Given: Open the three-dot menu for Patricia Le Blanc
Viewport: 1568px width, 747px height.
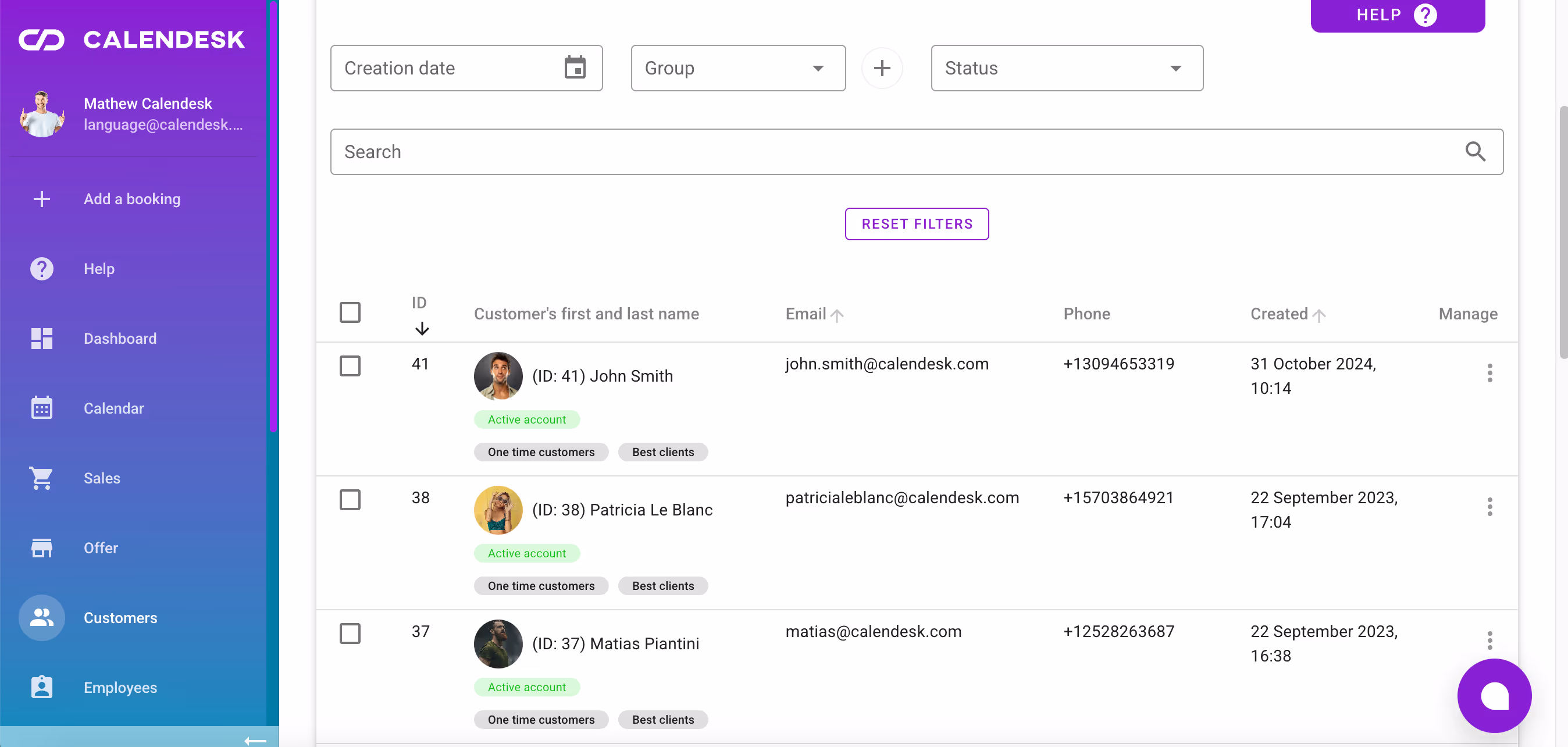Looking at the screenshot, I should click(x=1489, y=507).
